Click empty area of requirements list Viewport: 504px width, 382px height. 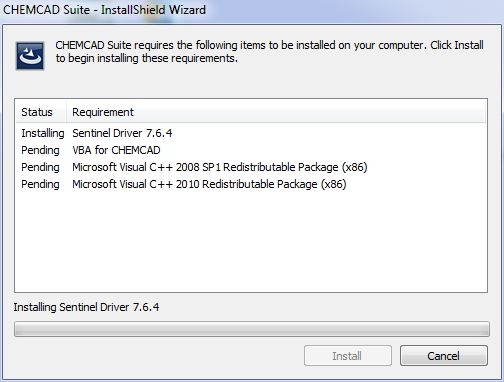pos(251,240)
